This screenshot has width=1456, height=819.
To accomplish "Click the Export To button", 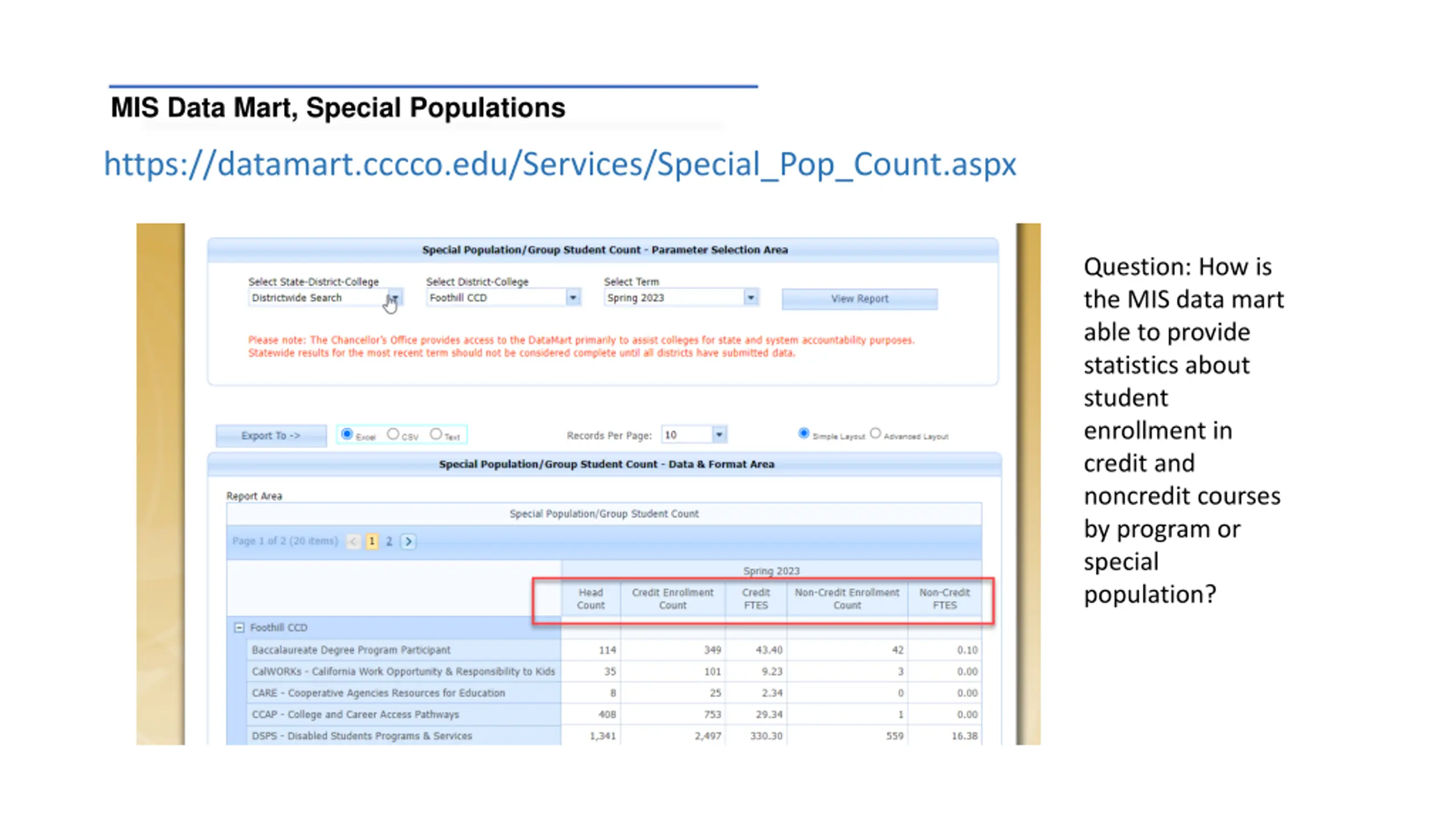I will tap(271, 436).
